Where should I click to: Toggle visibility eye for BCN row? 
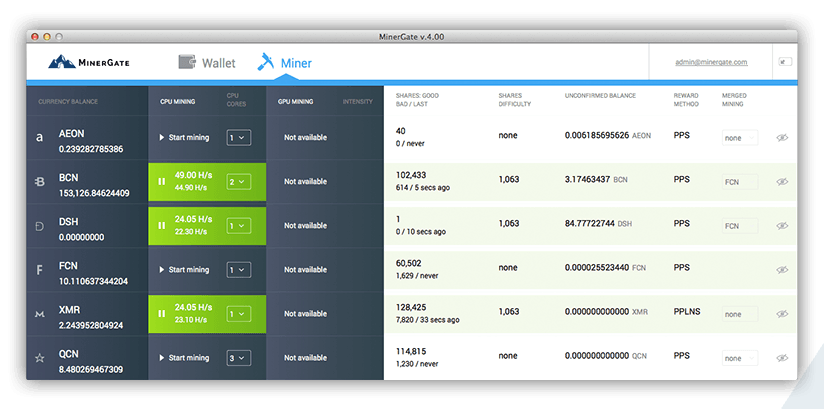pyautogui.click(x=782, y=182)
